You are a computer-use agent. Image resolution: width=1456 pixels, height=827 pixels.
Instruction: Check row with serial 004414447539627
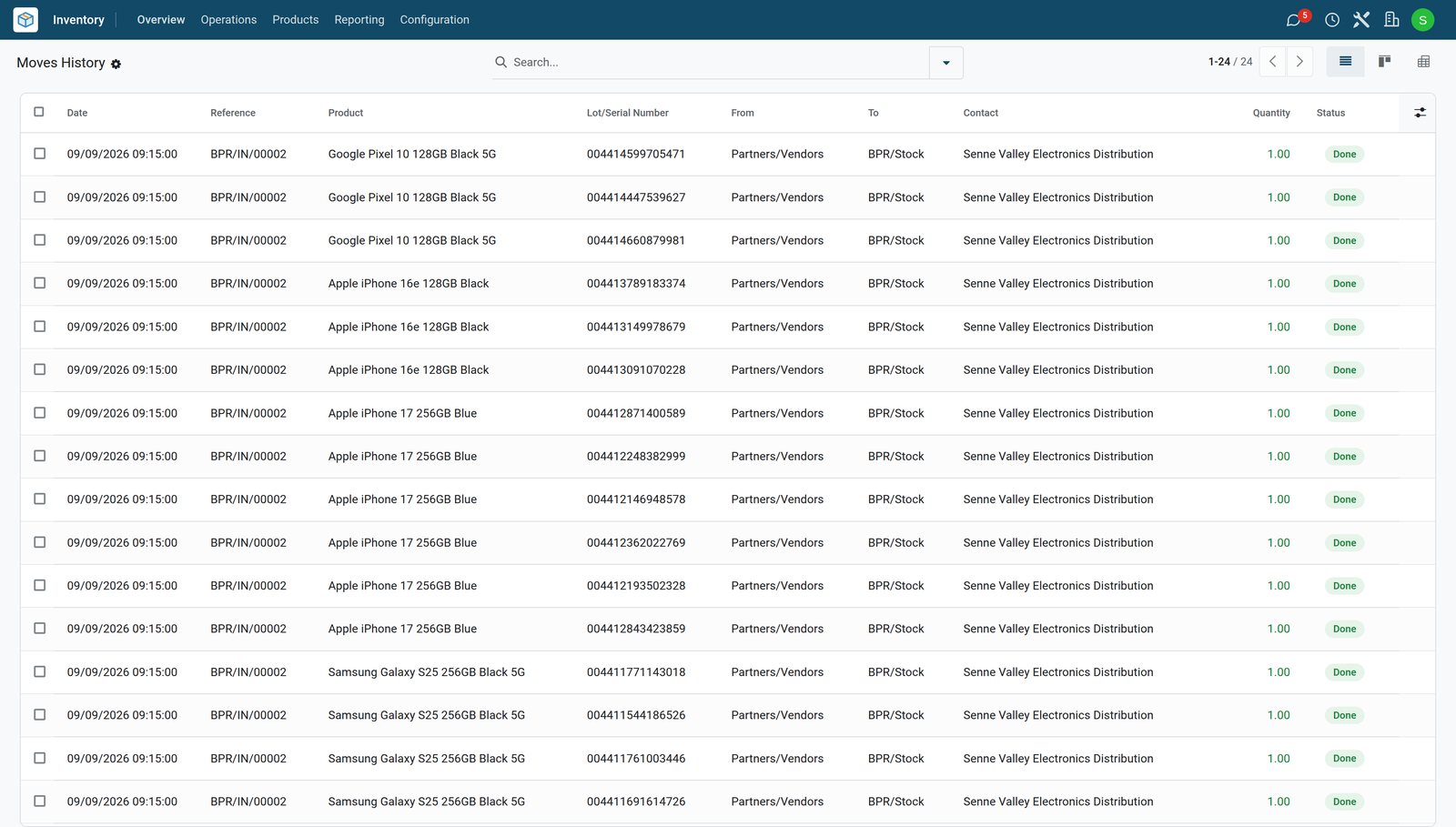pos(39,197)
